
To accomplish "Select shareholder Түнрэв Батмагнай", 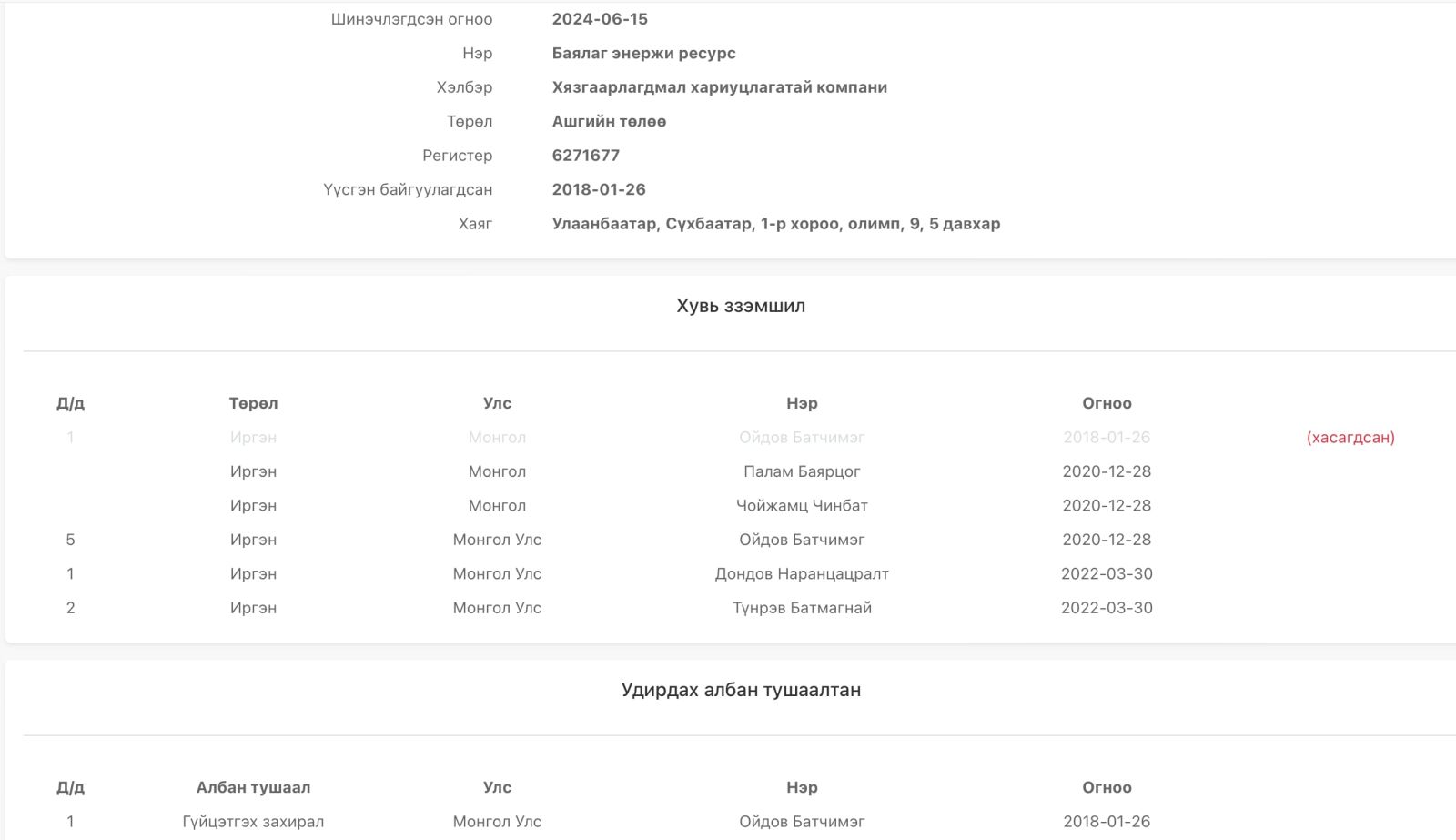I will pos(801,608).
